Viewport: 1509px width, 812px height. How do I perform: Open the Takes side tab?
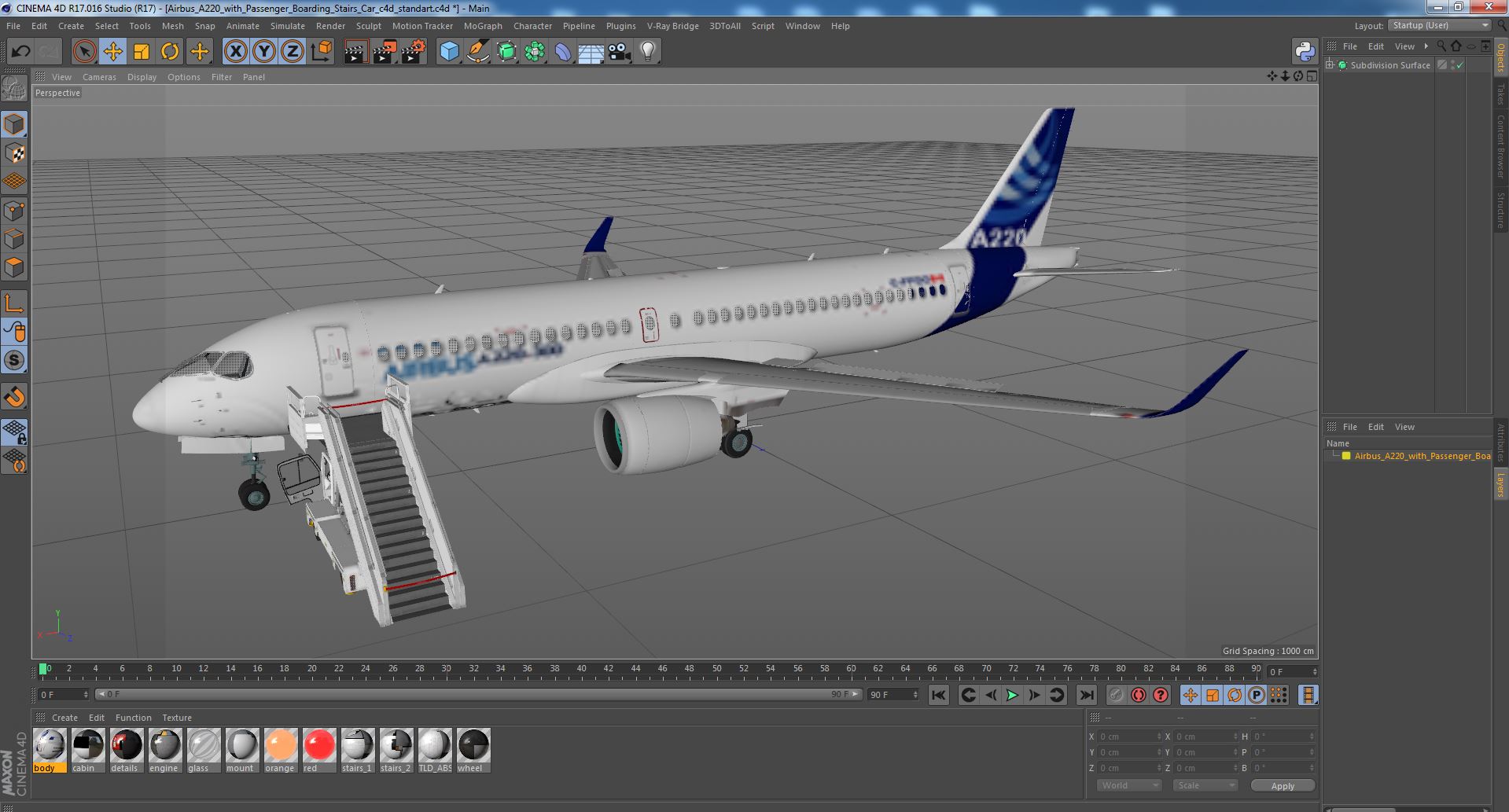click(x=1501, y=94)
